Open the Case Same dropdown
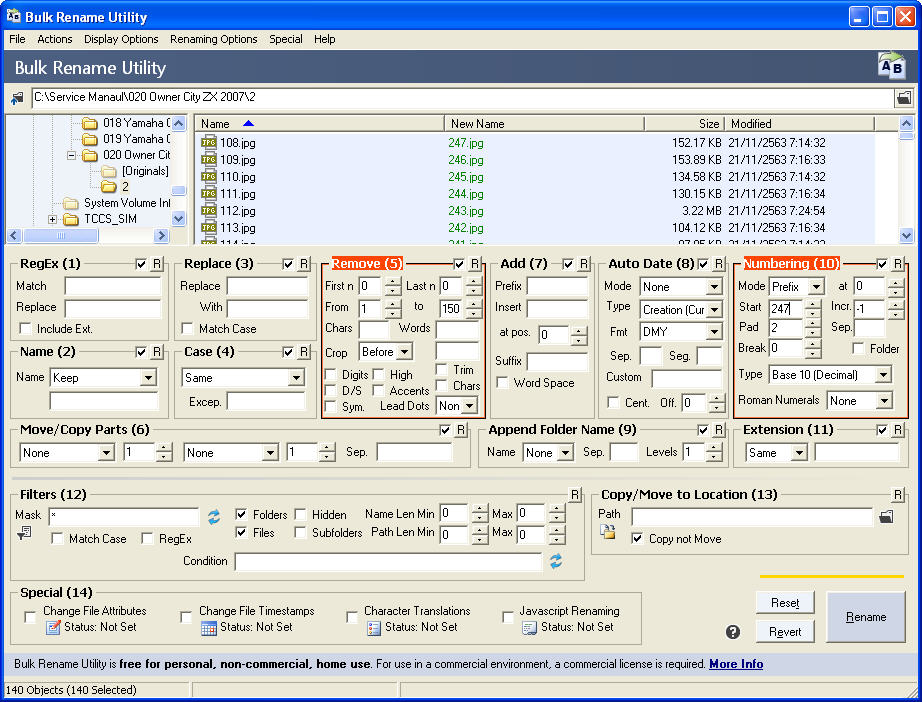This screenshot has width=922, height=702. (295, 378)
